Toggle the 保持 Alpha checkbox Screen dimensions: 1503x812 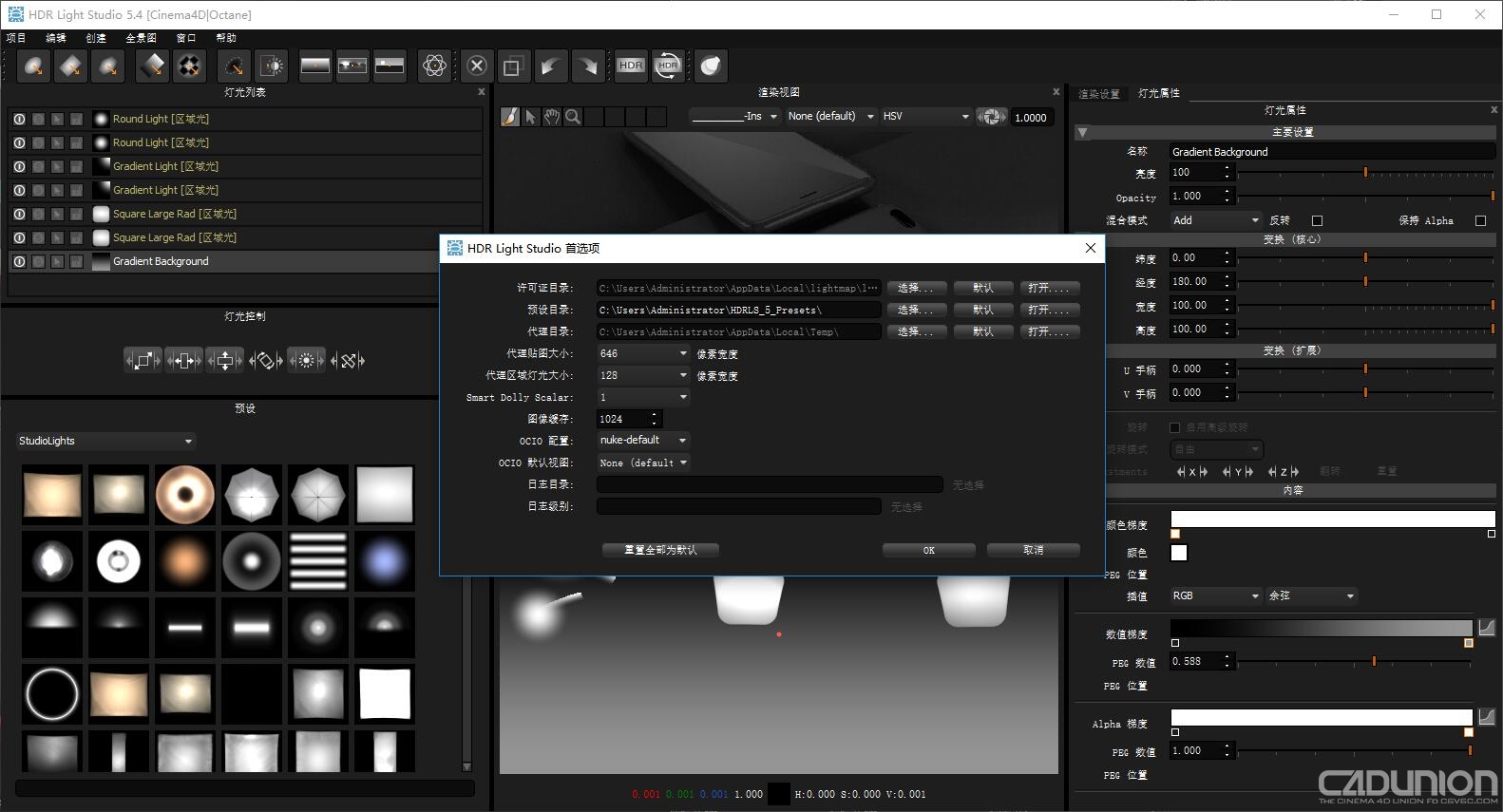(1480, 220)
